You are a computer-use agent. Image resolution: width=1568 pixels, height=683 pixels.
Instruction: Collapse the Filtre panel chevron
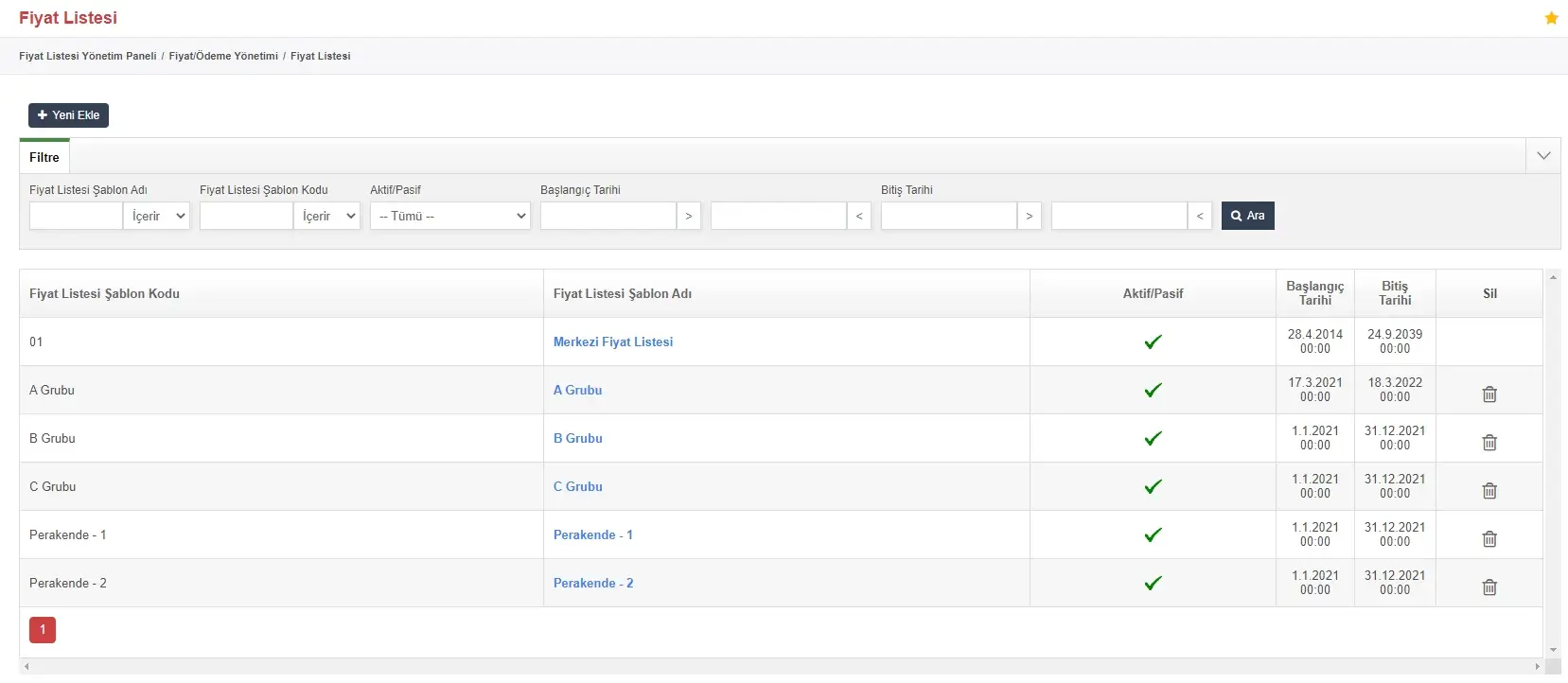(x=1543, y=156)
